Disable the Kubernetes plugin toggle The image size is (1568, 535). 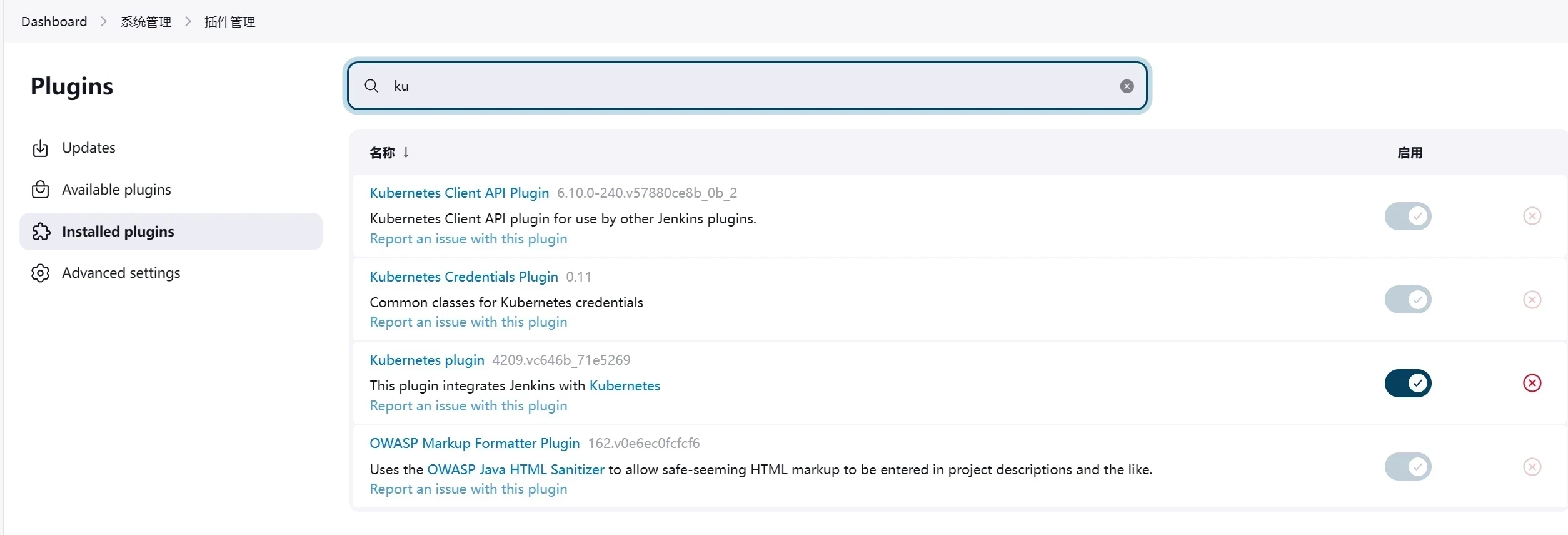click(1407, 383)
